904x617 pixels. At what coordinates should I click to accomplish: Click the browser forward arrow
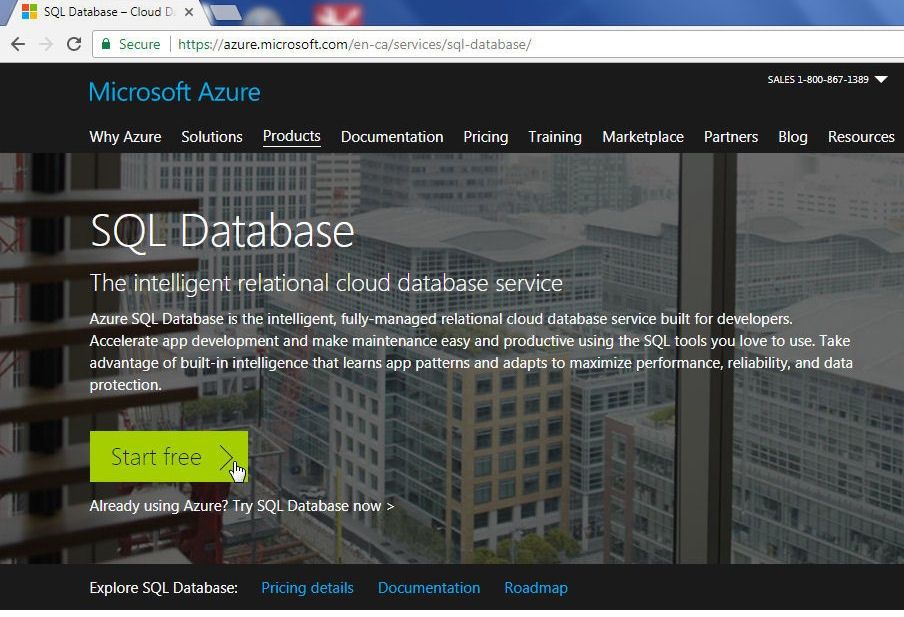[x=47, y=44]
